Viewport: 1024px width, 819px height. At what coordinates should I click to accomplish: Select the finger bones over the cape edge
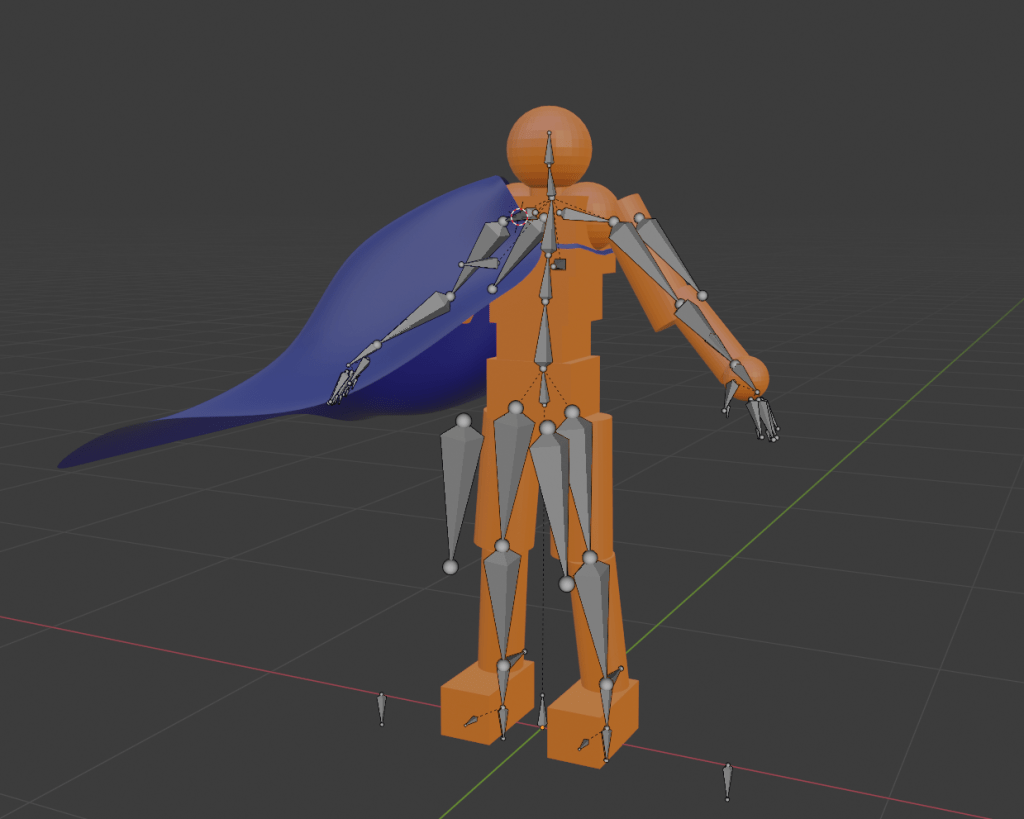click(346, 383)
